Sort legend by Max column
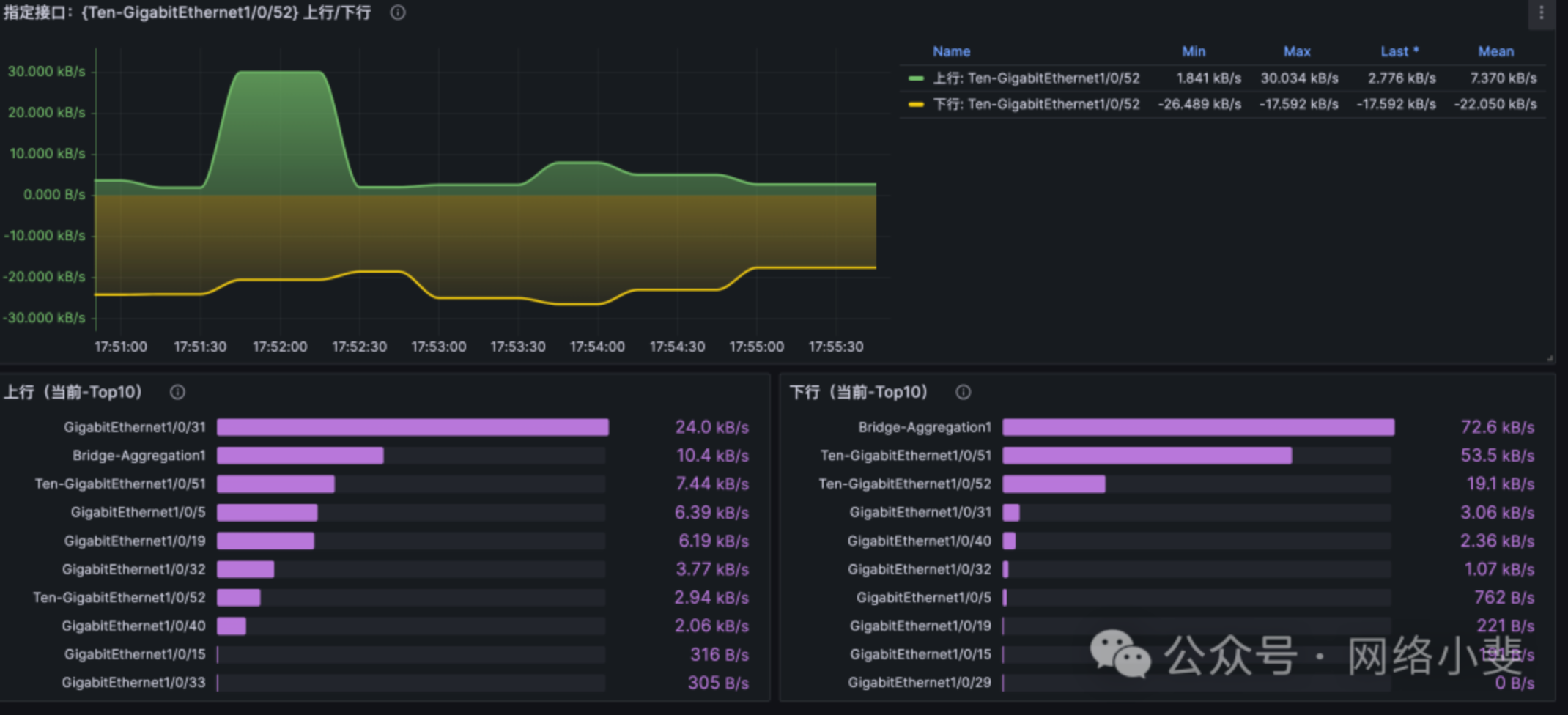1568x715 pixels. point(1297,51)
